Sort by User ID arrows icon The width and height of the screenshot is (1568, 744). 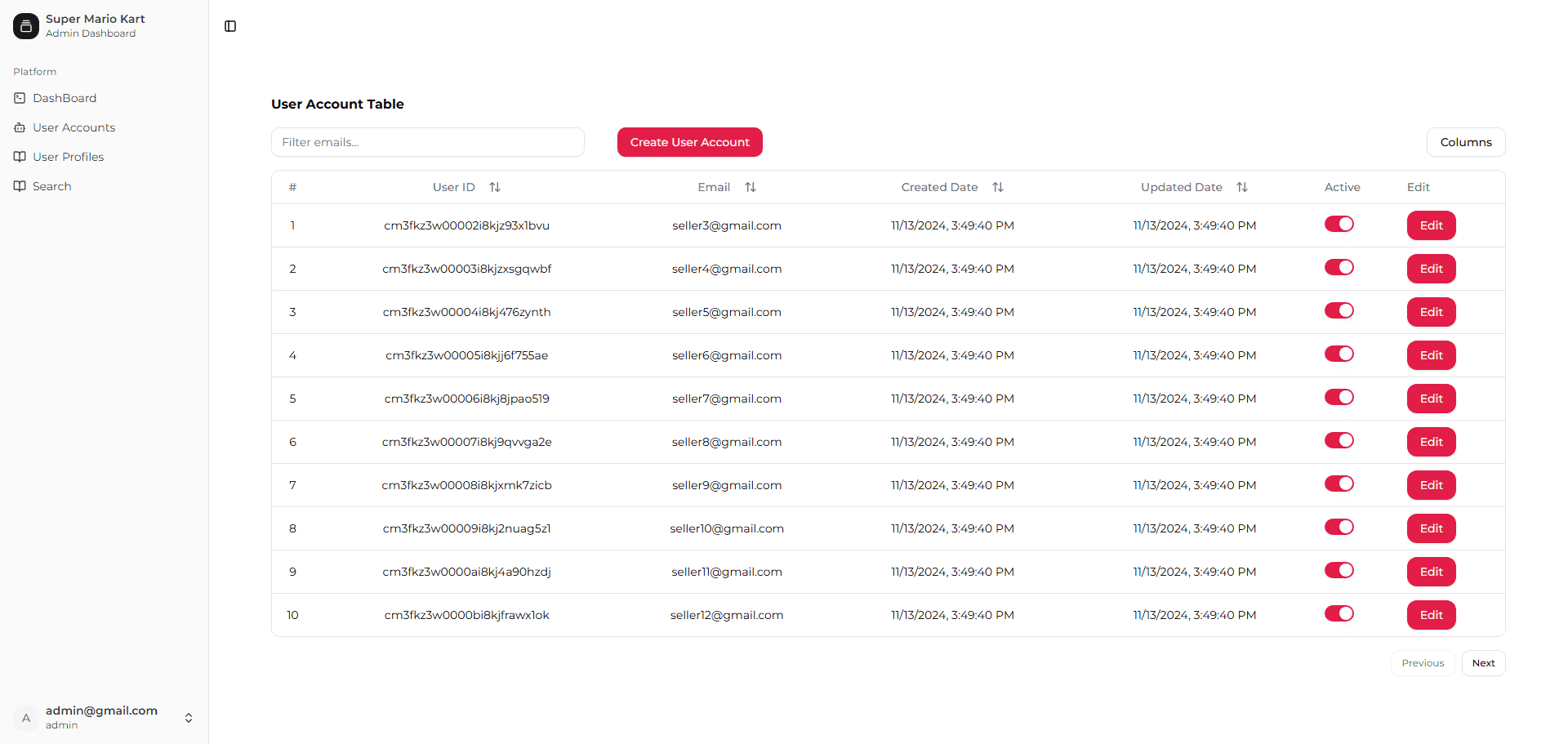click(495, 187)
